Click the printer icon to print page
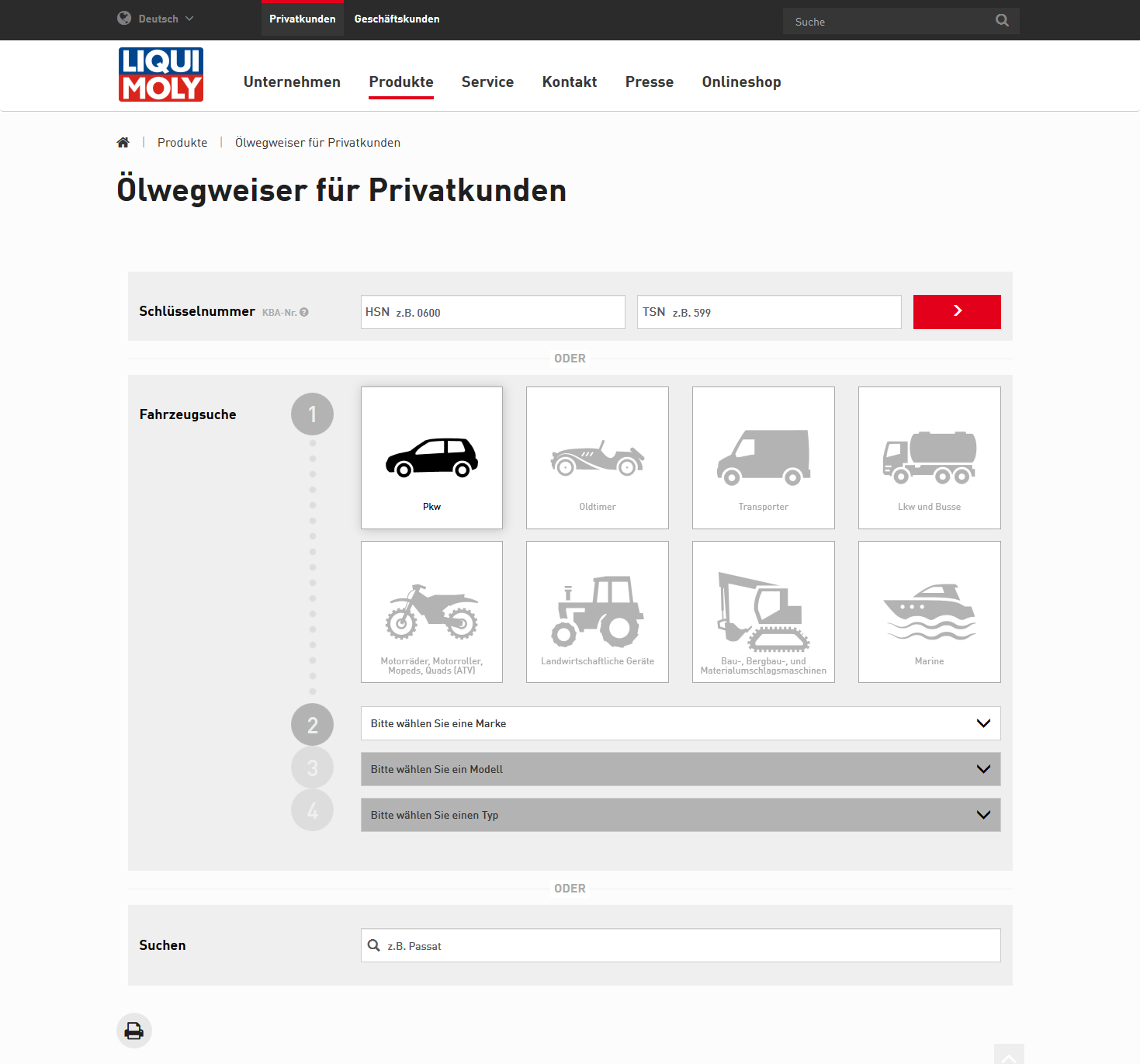This screenshot has height=1064, width=1140. pos(134,1031)
